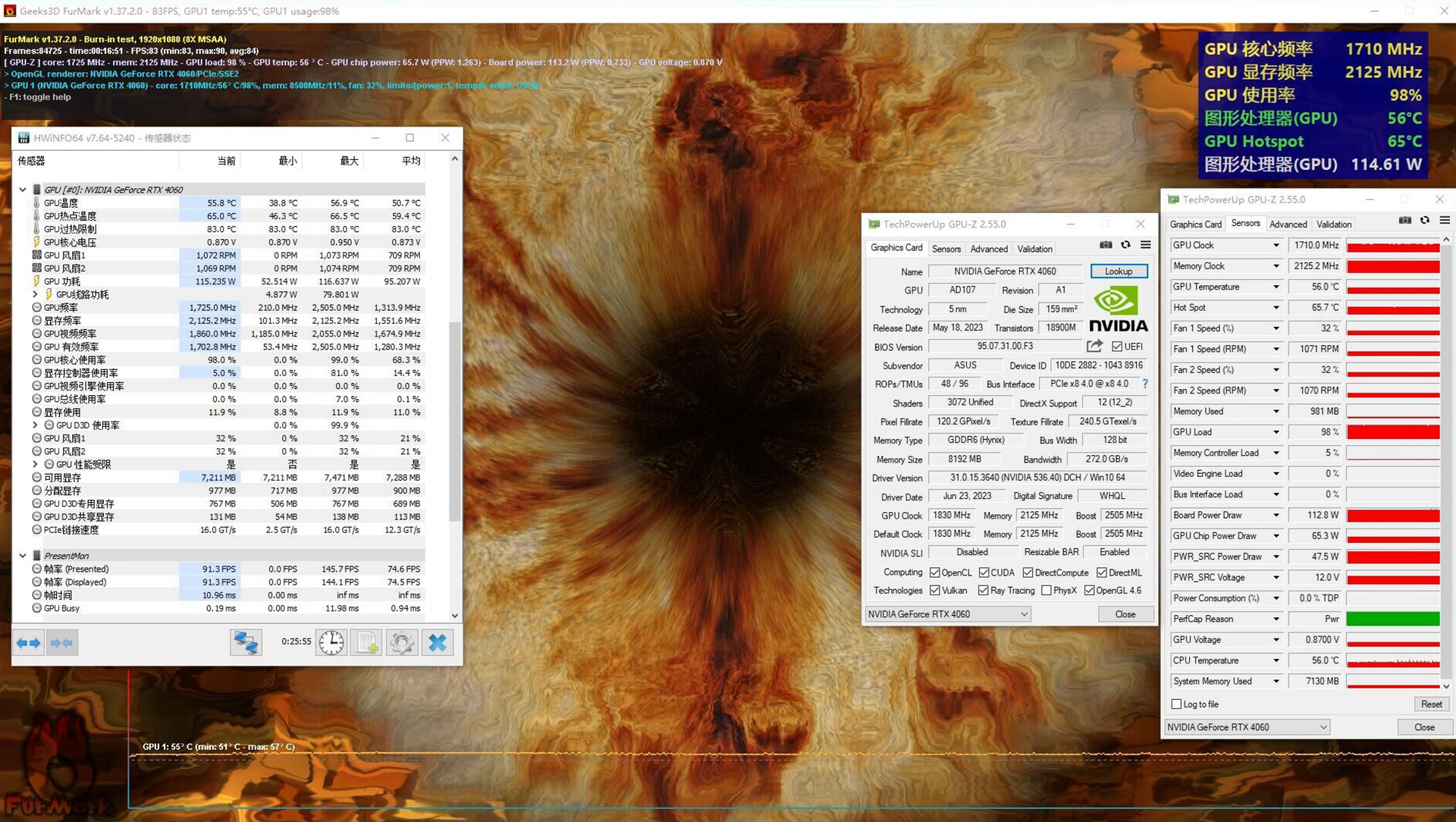Open HWiNFO network sensor sharing icon
1456x822 pixels.
[x=246, y=642]
